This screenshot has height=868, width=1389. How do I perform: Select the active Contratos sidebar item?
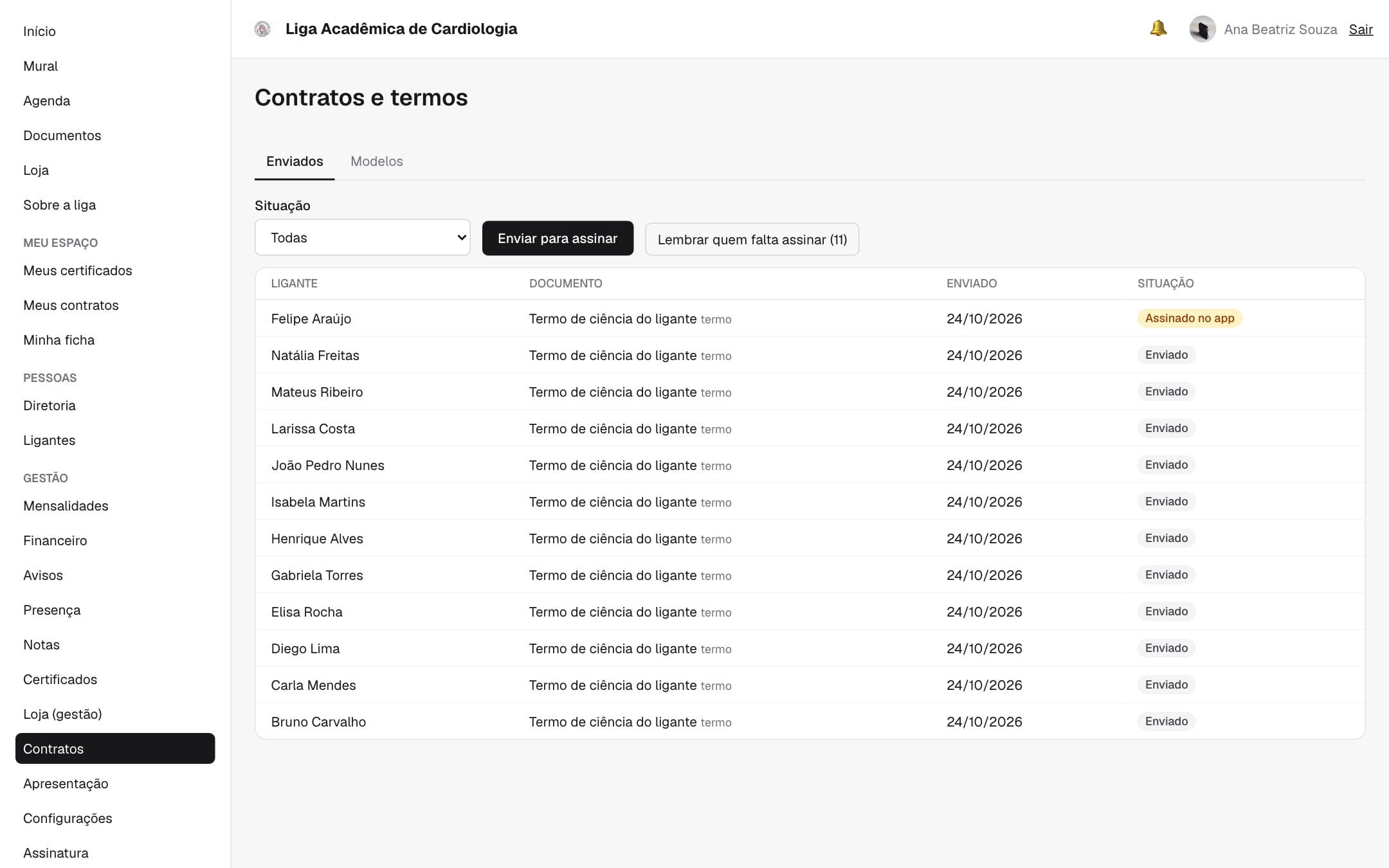(x=115, y=748)
